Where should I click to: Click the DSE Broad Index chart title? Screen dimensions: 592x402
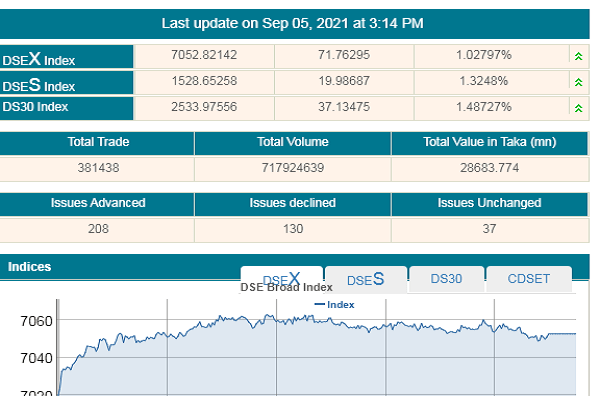pyautogui.click(x=287, y=288)
